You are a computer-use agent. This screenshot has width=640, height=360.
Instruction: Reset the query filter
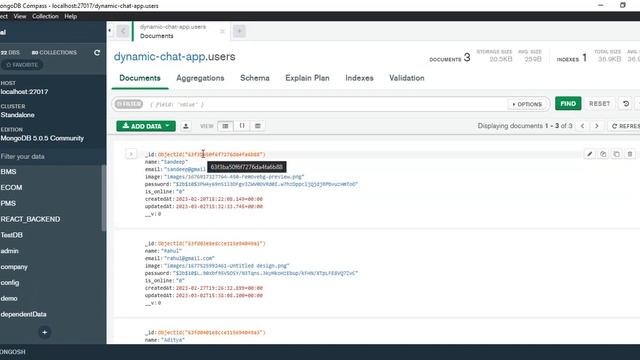tap(599, 104)
